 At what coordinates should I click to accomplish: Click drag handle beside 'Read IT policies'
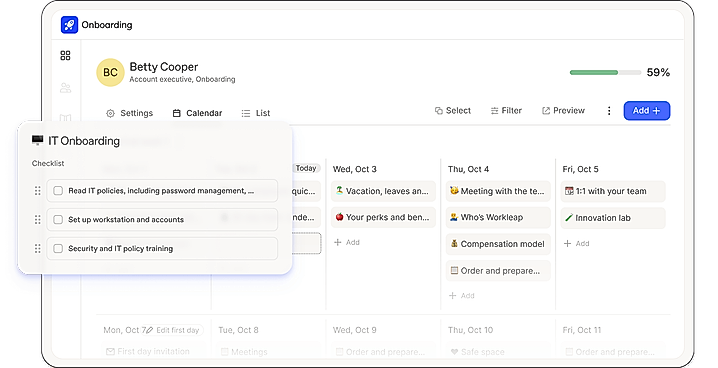pyautogui.click(x=38, y=190)
